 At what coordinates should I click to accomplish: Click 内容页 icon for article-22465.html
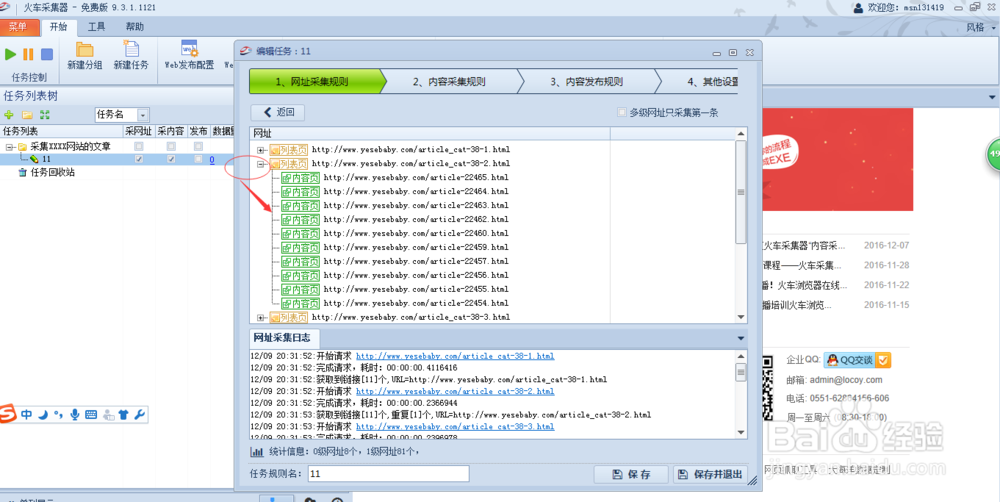click(x=300, y=178)
